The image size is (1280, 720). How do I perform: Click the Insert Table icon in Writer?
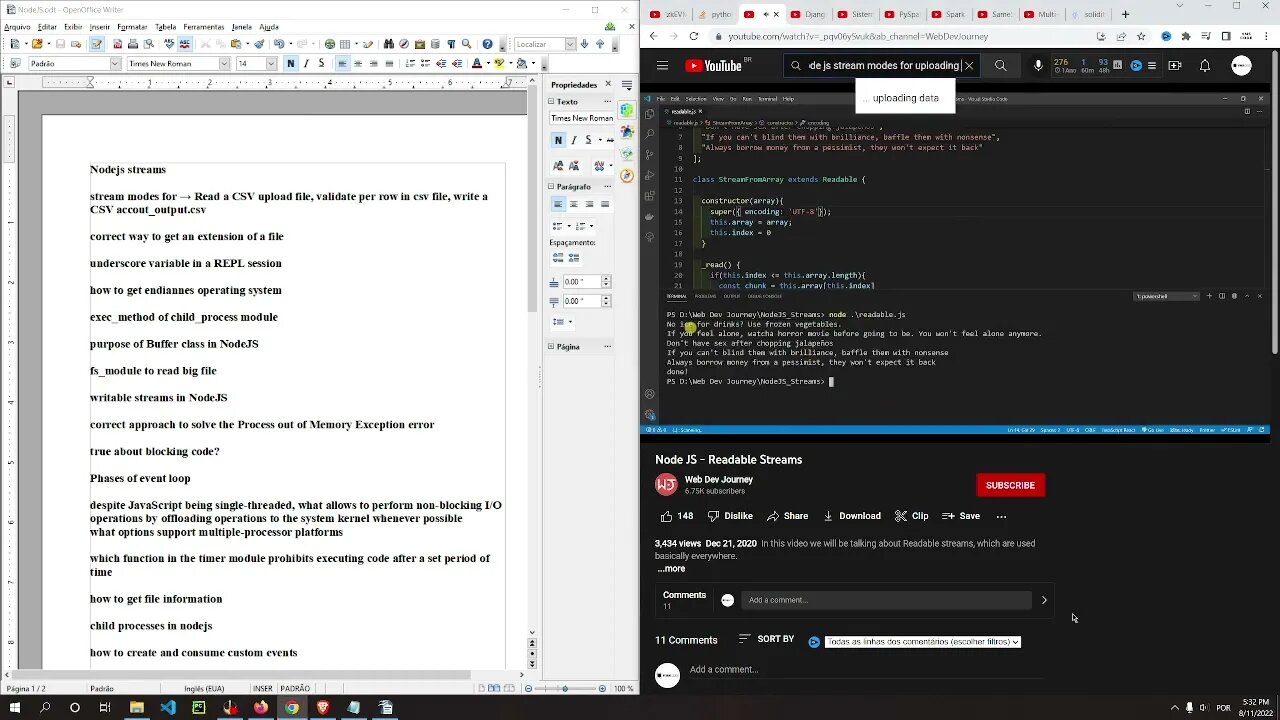tap(345, 44)
